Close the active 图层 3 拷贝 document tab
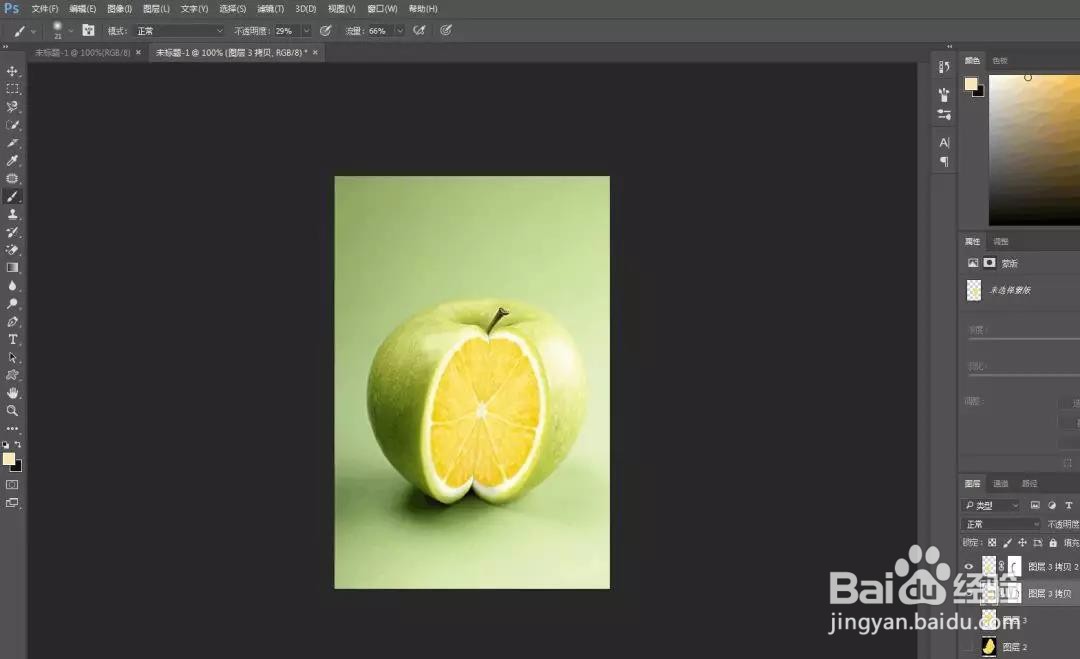The height and width of the screenshot is (659, 1080). 315,52
